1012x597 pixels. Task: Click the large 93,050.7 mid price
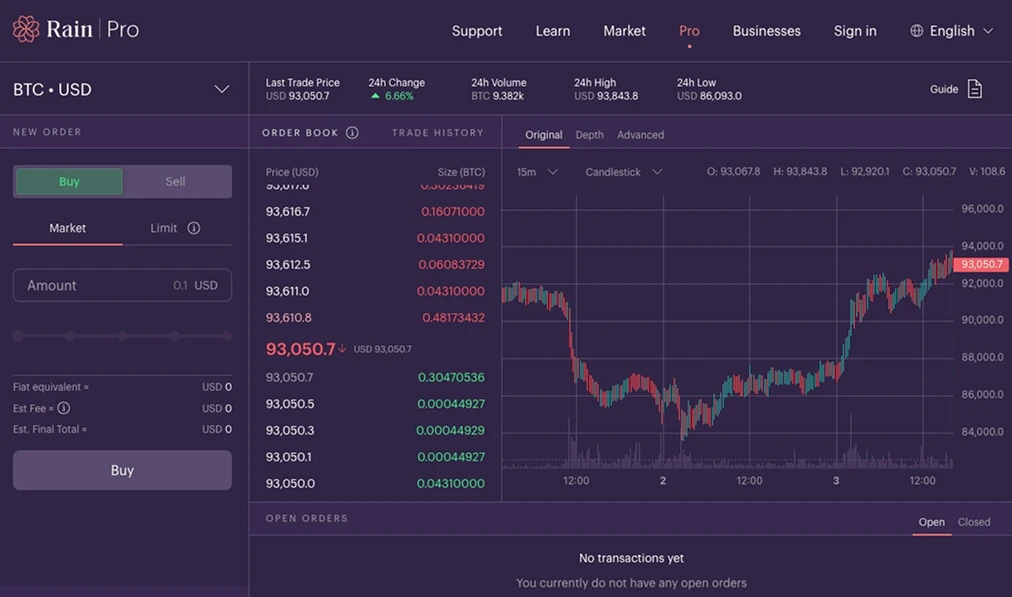point(300,349)
